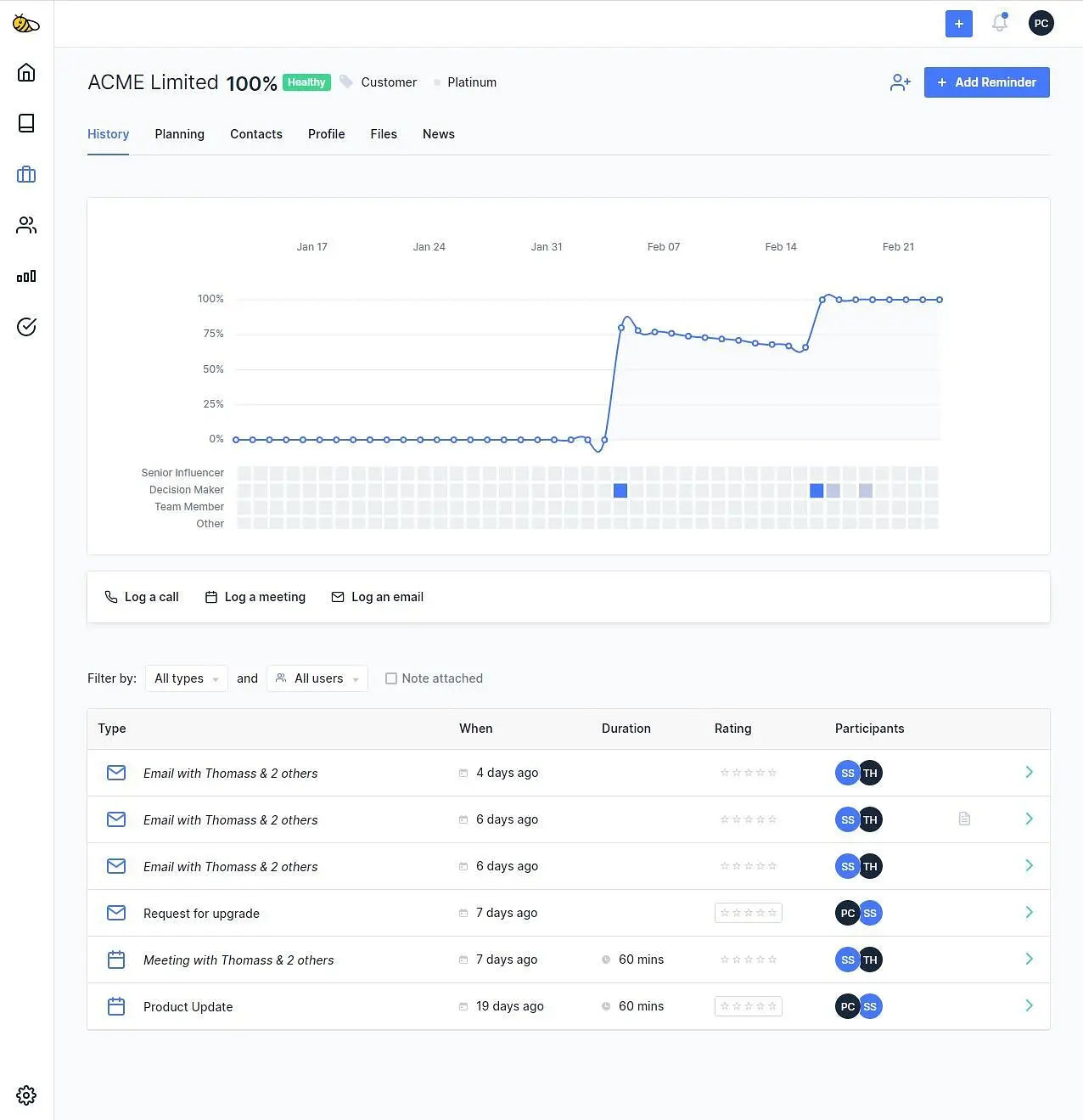The height and width of the screenshot is (1120, 1083).
Task: Click the 19 days ago timestamp
Action: 509,1006
